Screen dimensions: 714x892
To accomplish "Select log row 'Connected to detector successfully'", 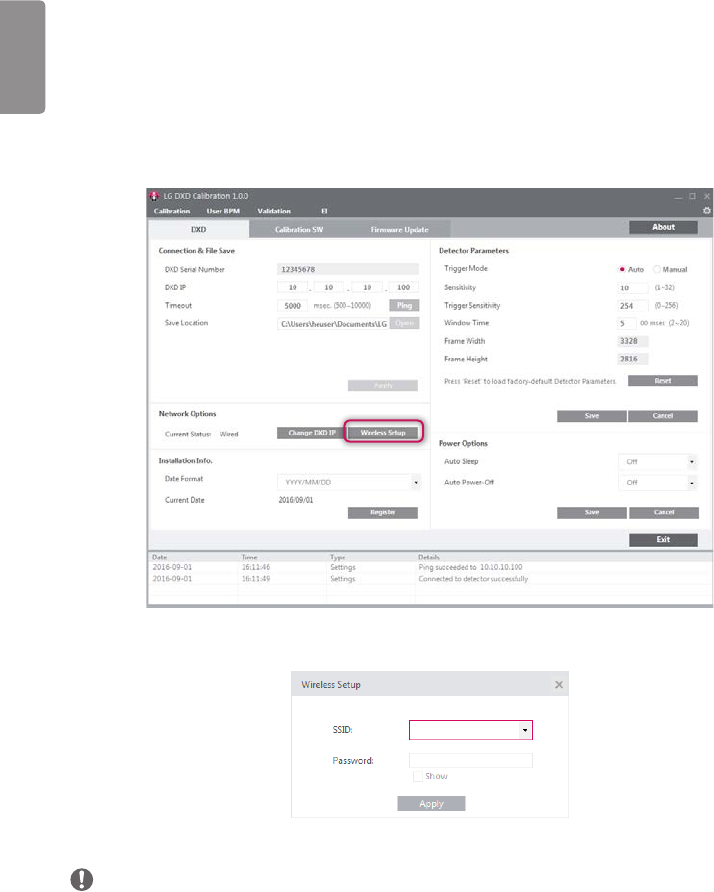I will pyautogui.click(x=430, y=579).
